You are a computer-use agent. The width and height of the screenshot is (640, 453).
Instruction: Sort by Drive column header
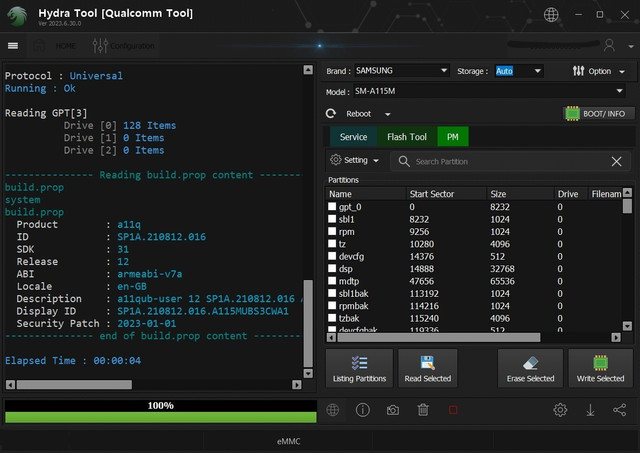(570, 194)
